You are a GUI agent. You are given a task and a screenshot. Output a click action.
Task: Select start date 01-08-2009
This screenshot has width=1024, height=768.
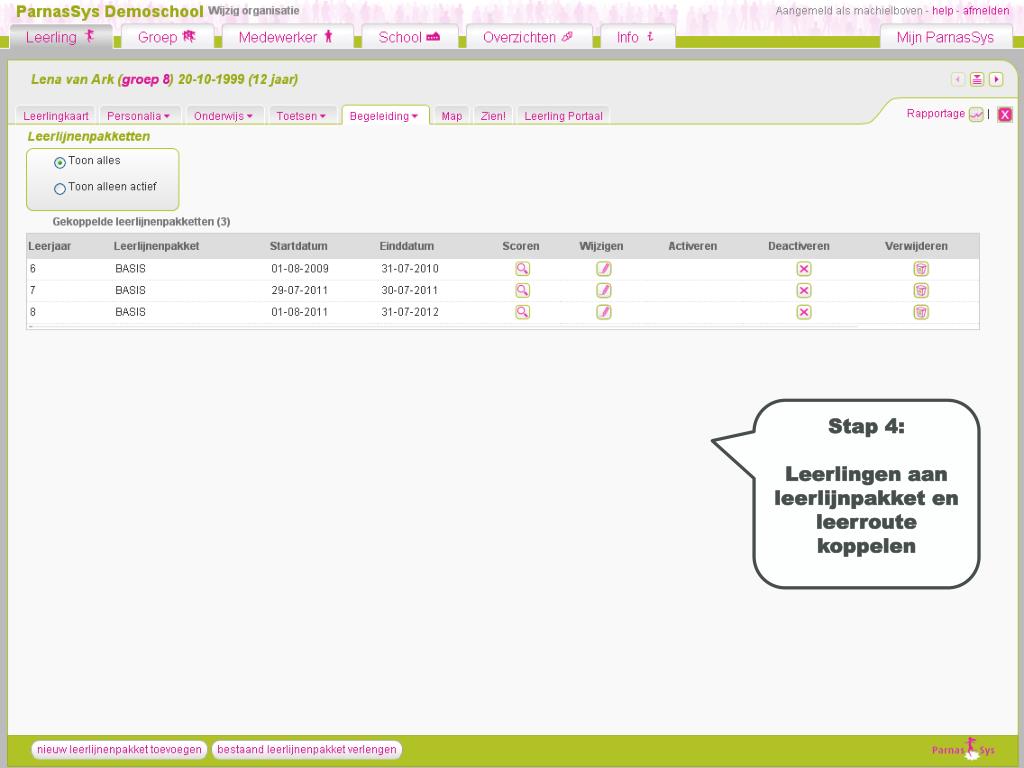click(300, 268)
